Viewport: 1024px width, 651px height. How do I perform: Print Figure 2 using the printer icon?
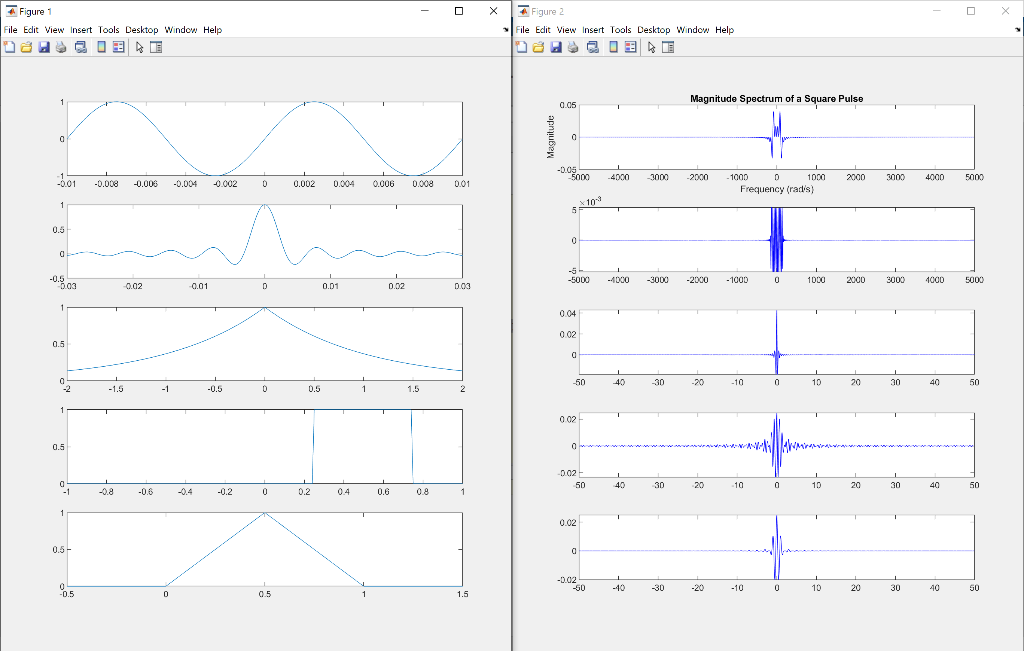click(572, 47)
